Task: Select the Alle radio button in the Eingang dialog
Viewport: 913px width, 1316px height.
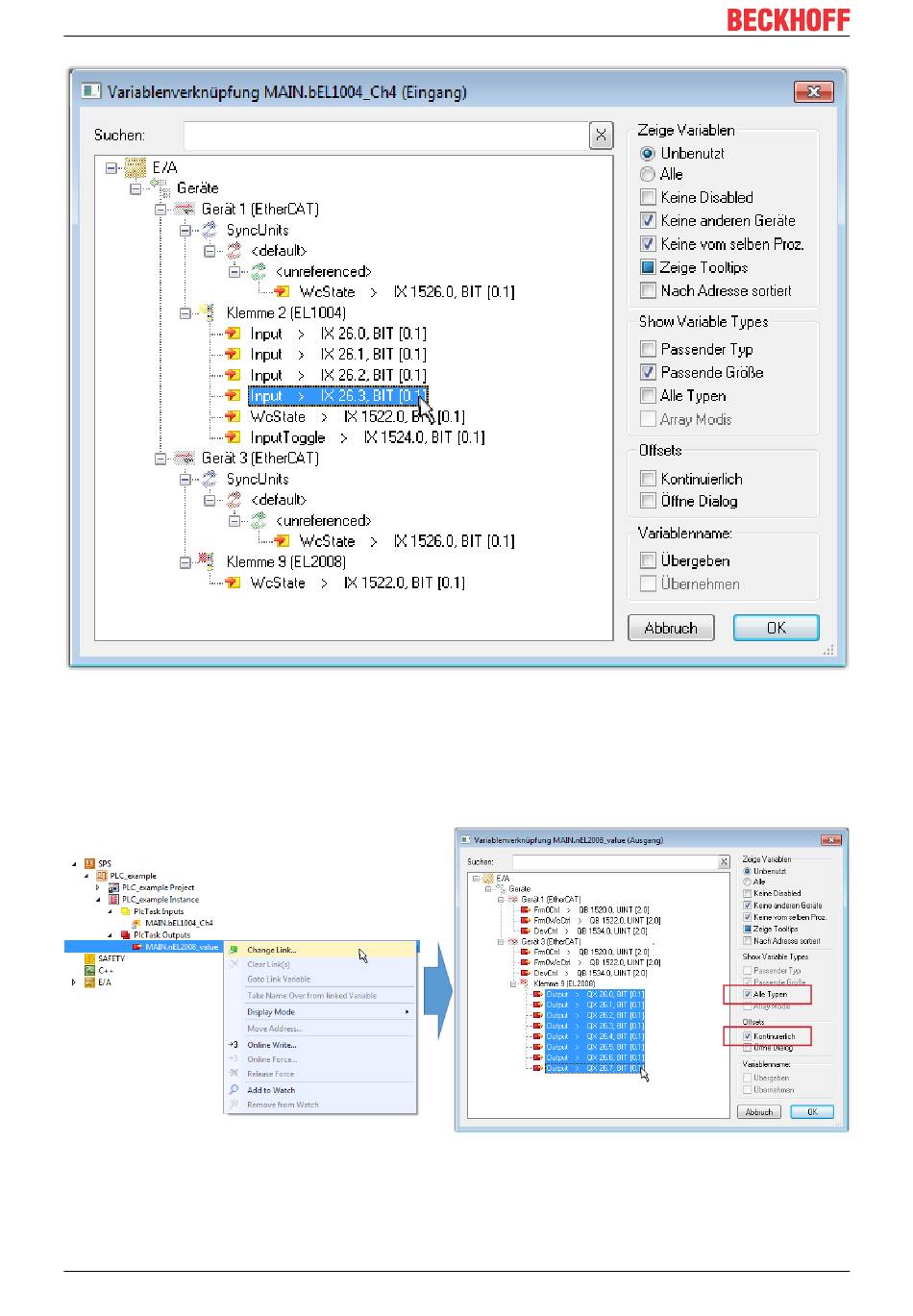Action: coord(648,175)
